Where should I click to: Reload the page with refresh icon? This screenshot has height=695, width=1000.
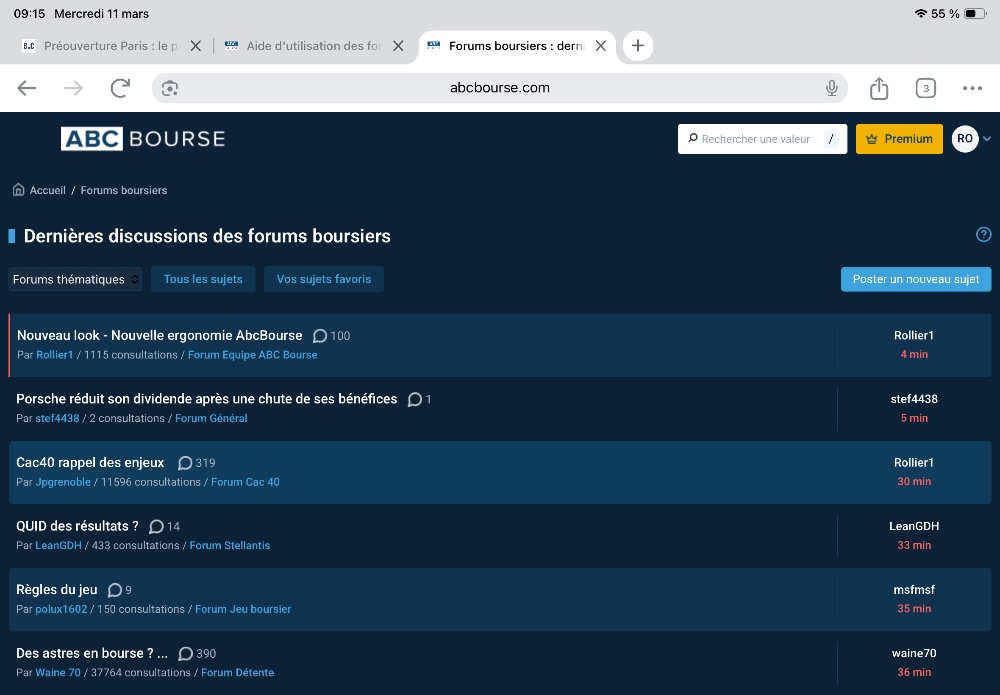click(120, 88)
